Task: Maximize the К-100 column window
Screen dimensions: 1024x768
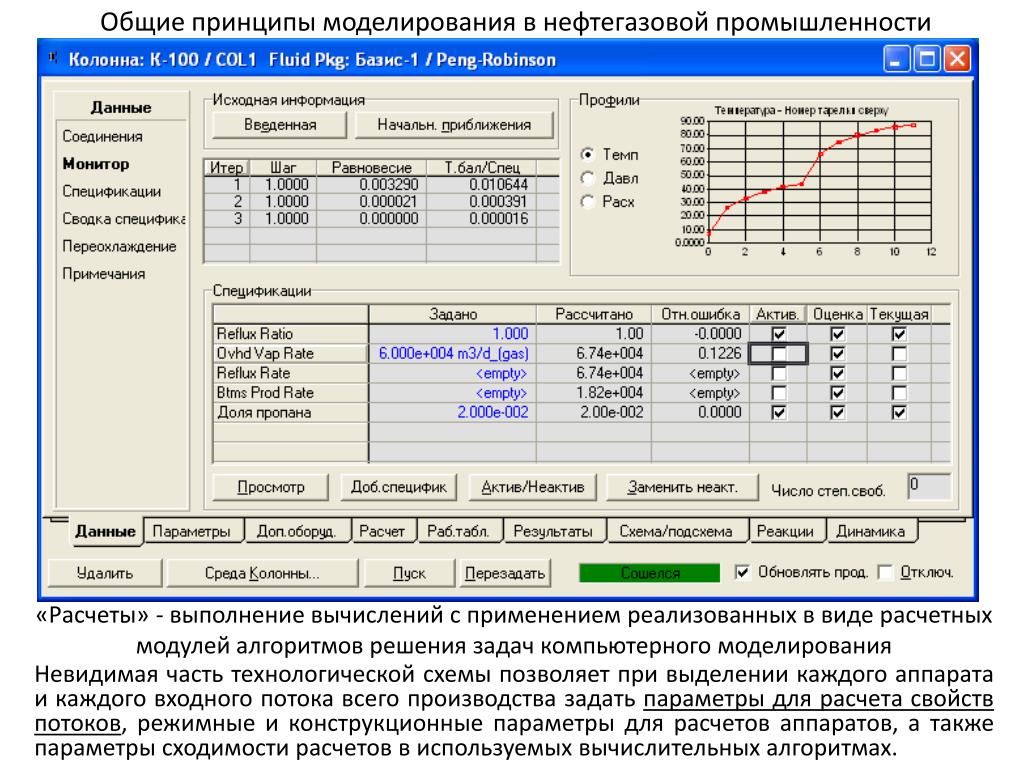Action: 927,59
